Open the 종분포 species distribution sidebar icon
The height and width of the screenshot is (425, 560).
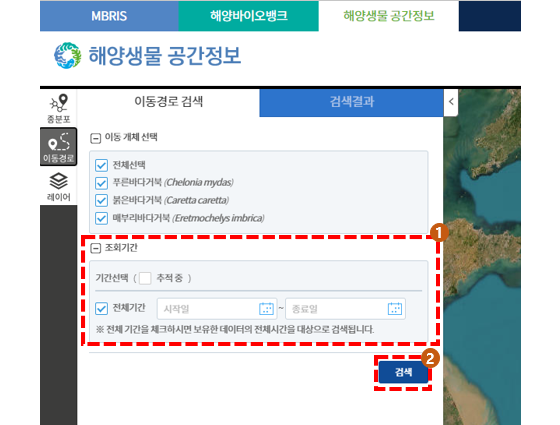click(x=59, y=109)
